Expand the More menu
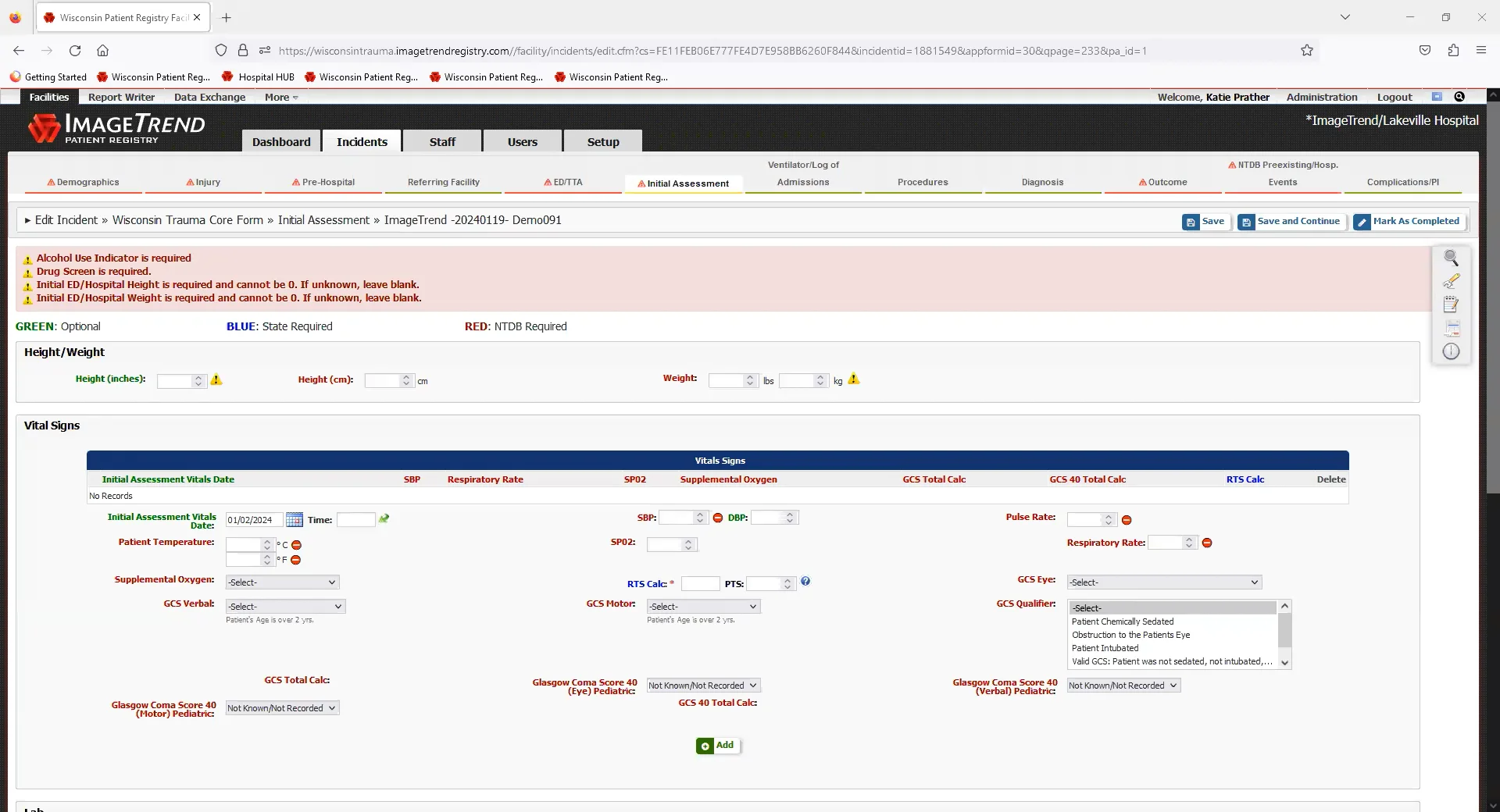 281,98
